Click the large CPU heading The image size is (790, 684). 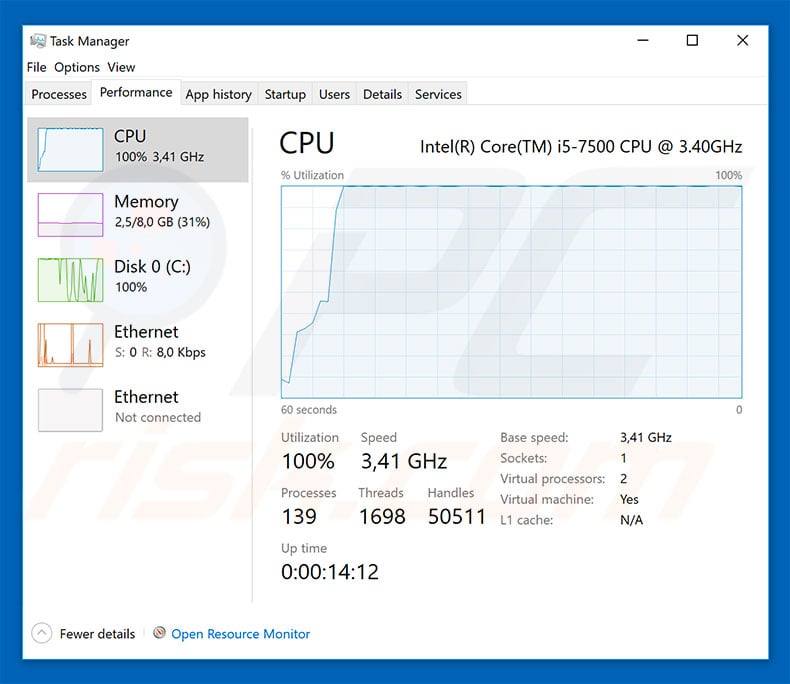point(307,143)
